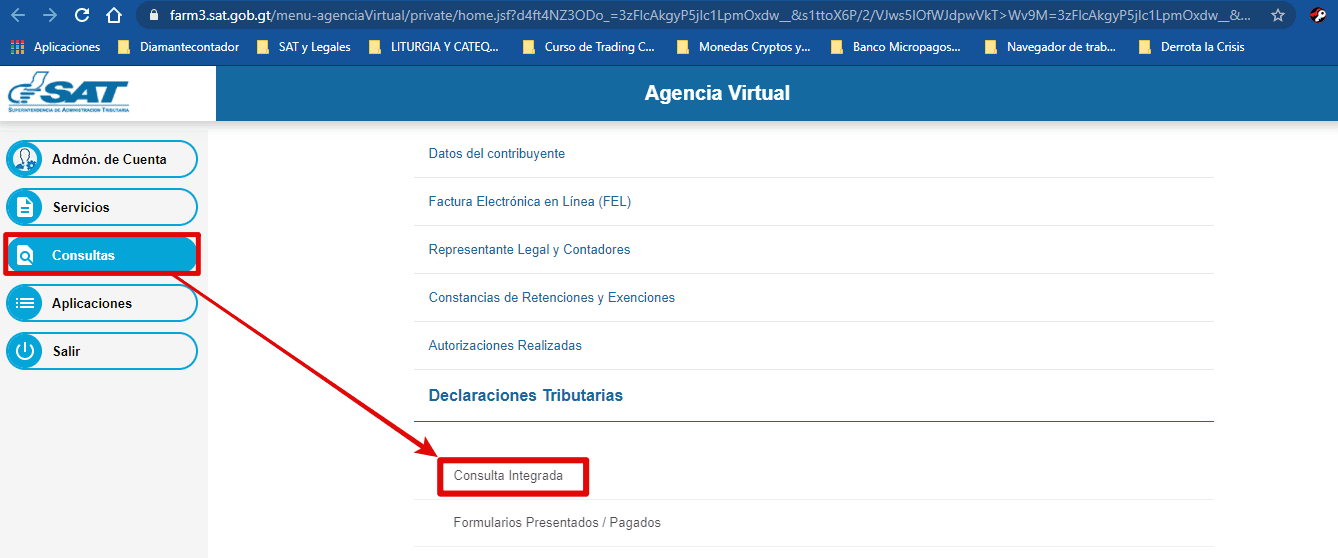Viewport: 1338px width, 558px height.
Task: Open Factura Electrónica en Línea (FEL)
Action: click(530, 202)
